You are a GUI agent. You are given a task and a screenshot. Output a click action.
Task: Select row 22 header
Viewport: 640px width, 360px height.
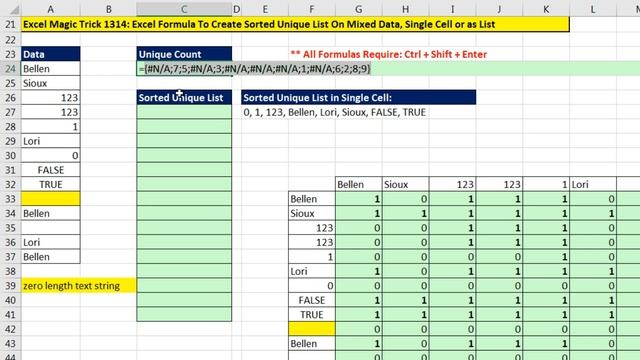coord(10,40)
